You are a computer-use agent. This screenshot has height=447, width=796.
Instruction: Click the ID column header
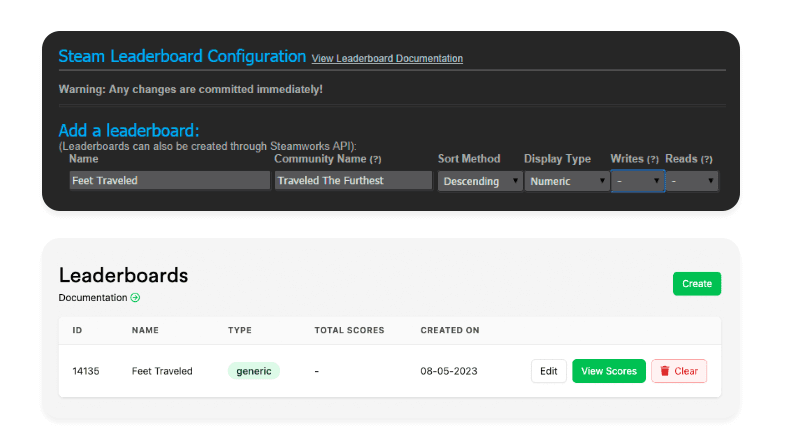coord(77,330)
